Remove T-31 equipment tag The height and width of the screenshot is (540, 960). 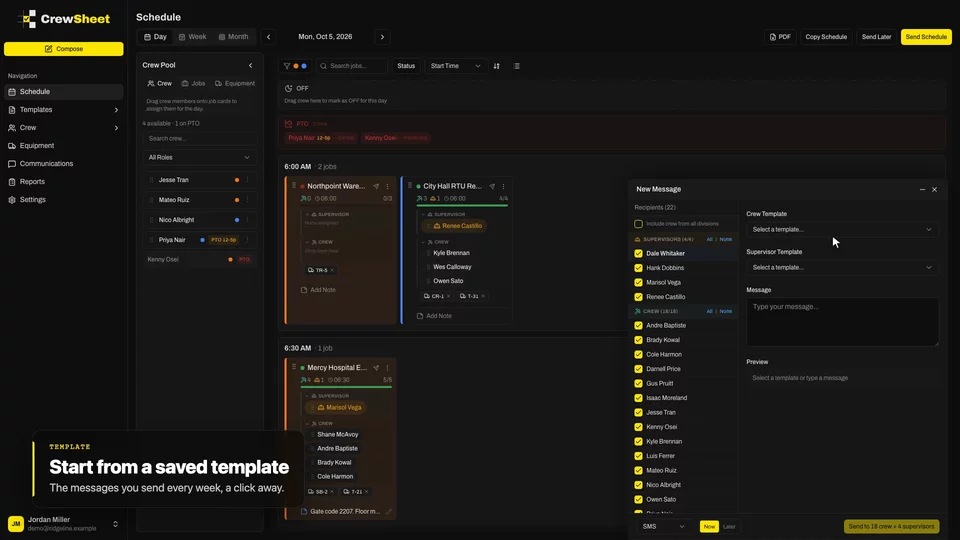[x=483, y=296]
